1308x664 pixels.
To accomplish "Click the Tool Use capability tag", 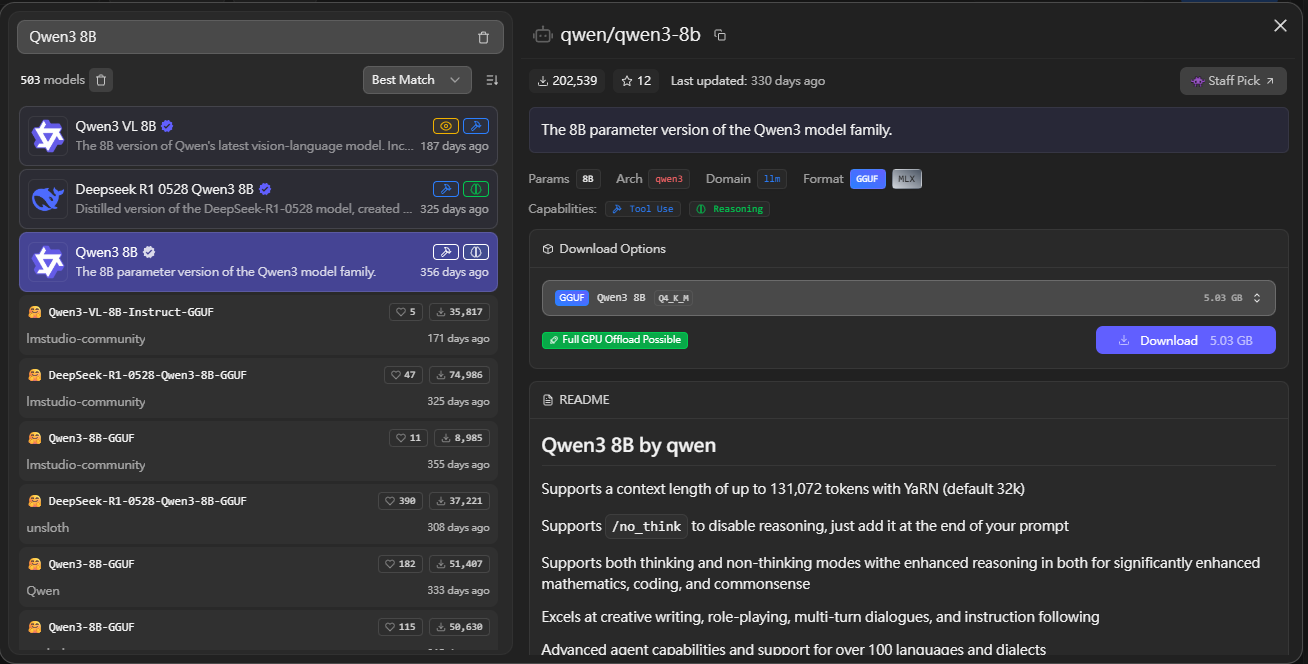I will pyautogui.click(x=643, y=209).
